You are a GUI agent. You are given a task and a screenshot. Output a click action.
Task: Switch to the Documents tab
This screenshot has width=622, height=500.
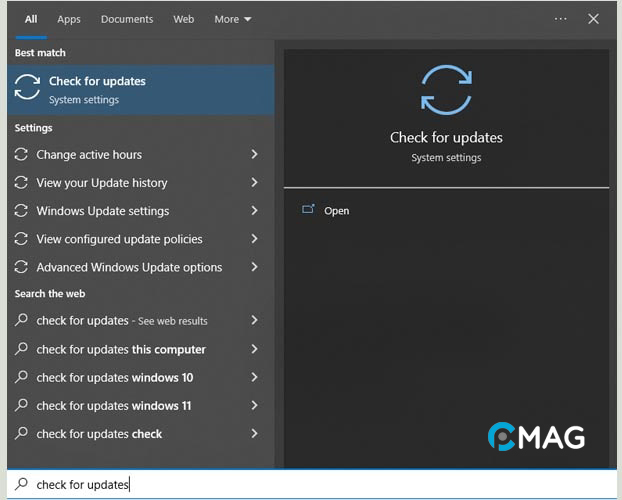127,19
